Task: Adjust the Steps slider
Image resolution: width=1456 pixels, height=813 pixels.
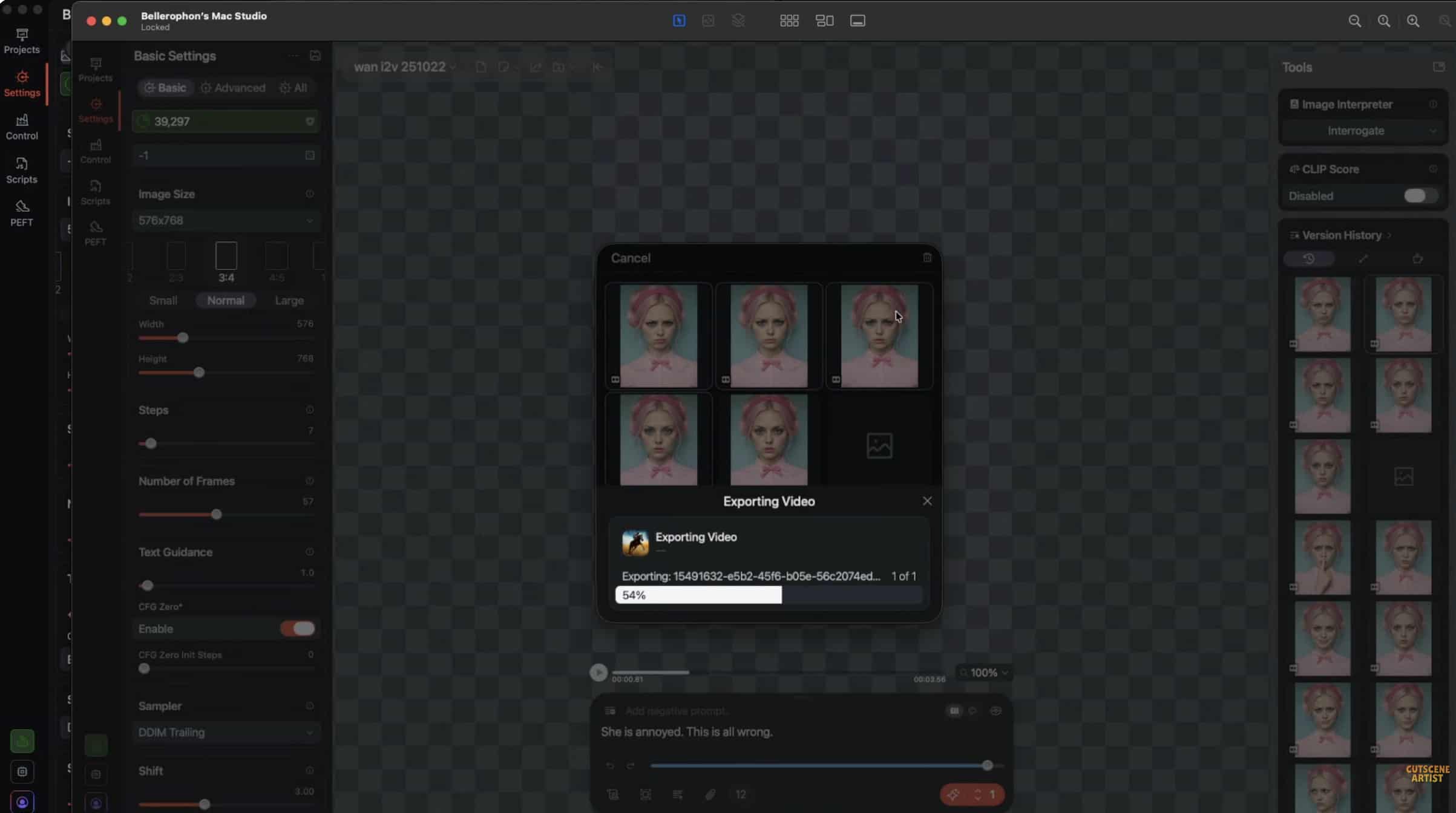Action: tap(151, 443)
